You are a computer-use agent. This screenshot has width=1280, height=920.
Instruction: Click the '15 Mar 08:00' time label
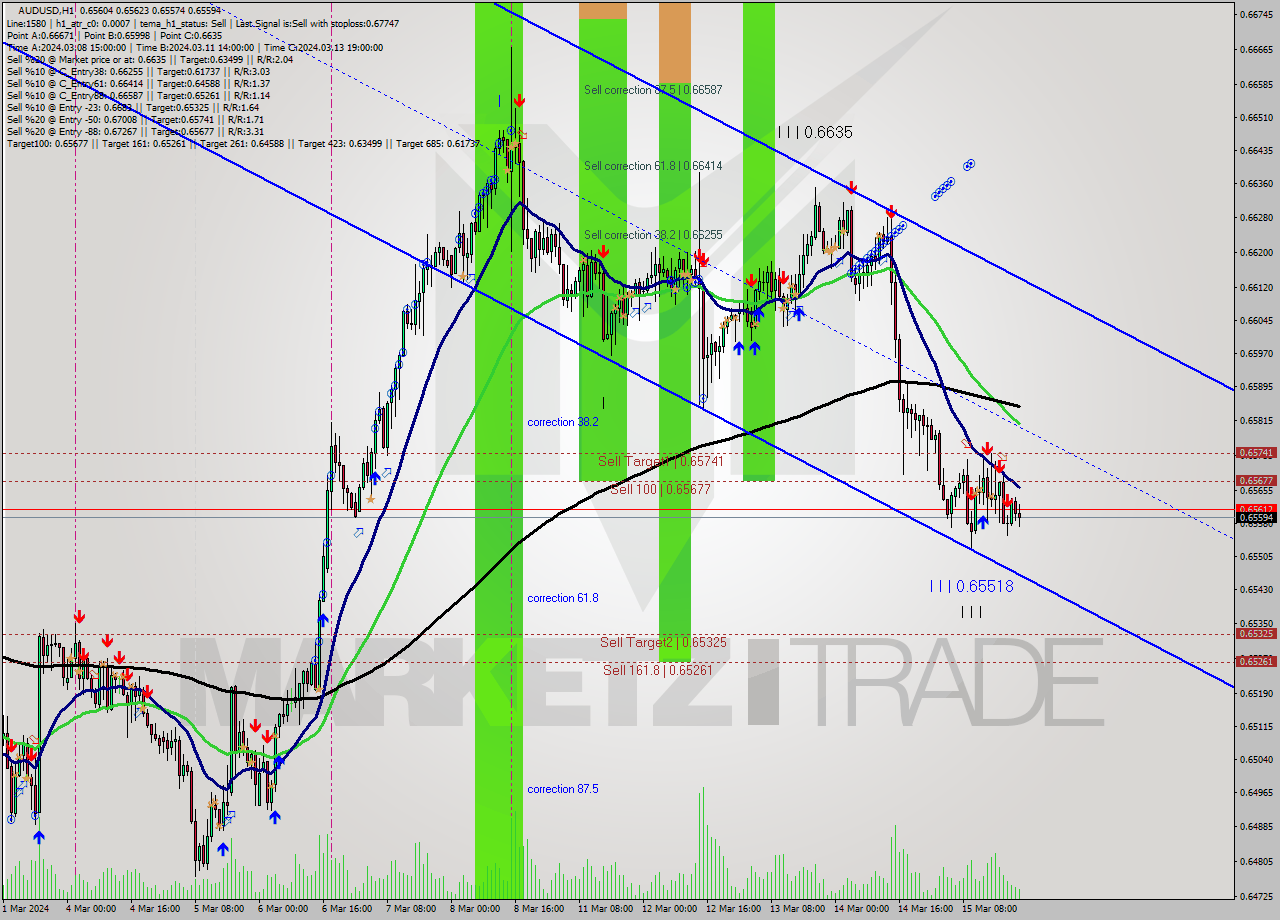[990, 909]
